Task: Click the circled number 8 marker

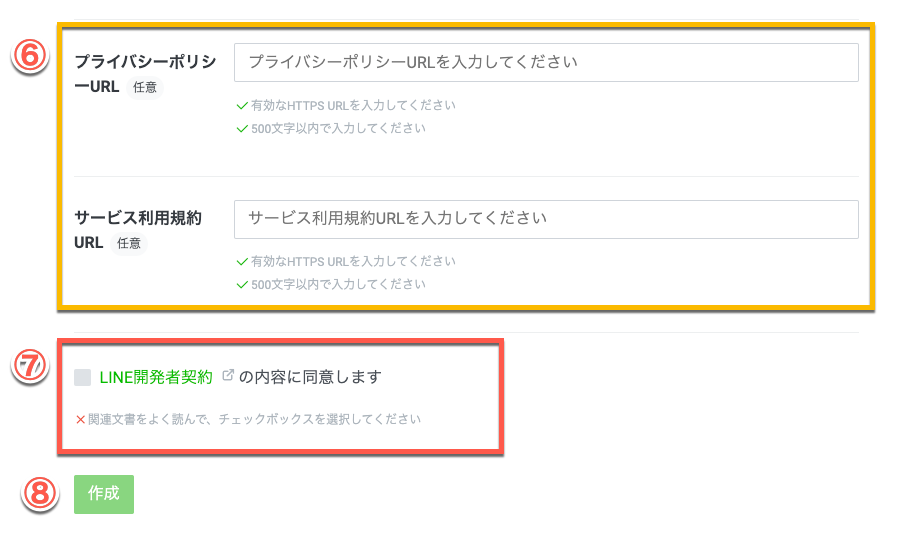Action: coord(40,493)
